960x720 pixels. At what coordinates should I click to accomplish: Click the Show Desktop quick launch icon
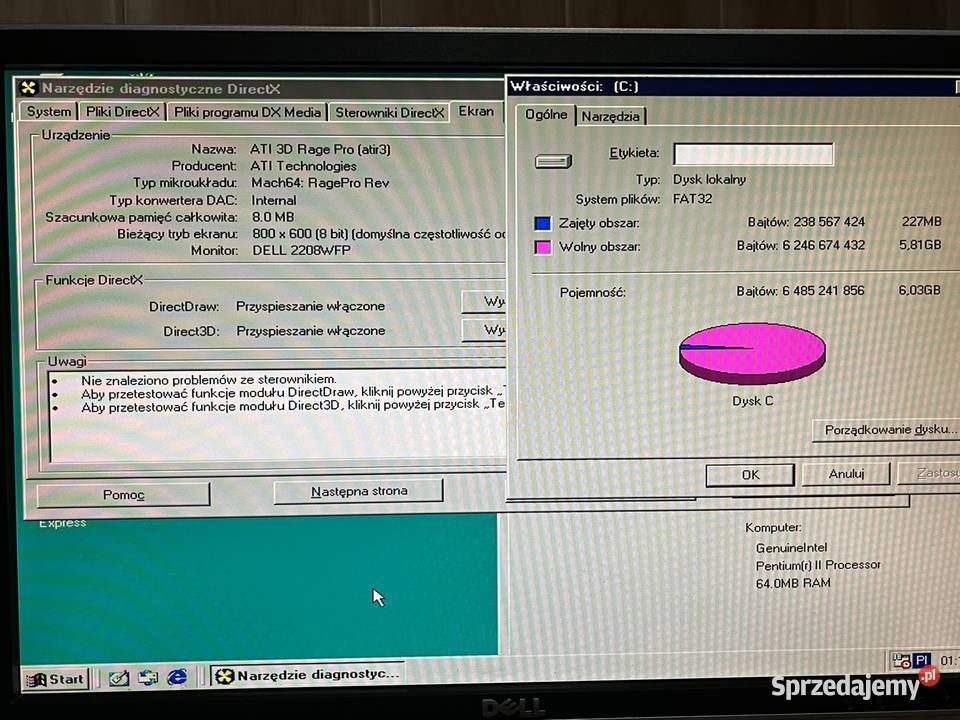point(119,678)
